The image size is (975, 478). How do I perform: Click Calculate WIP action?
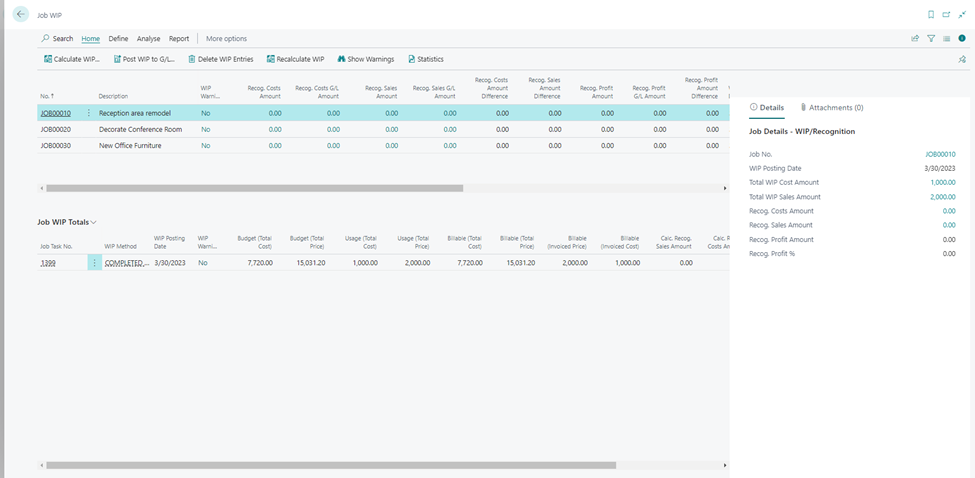(x=72, y=59)
